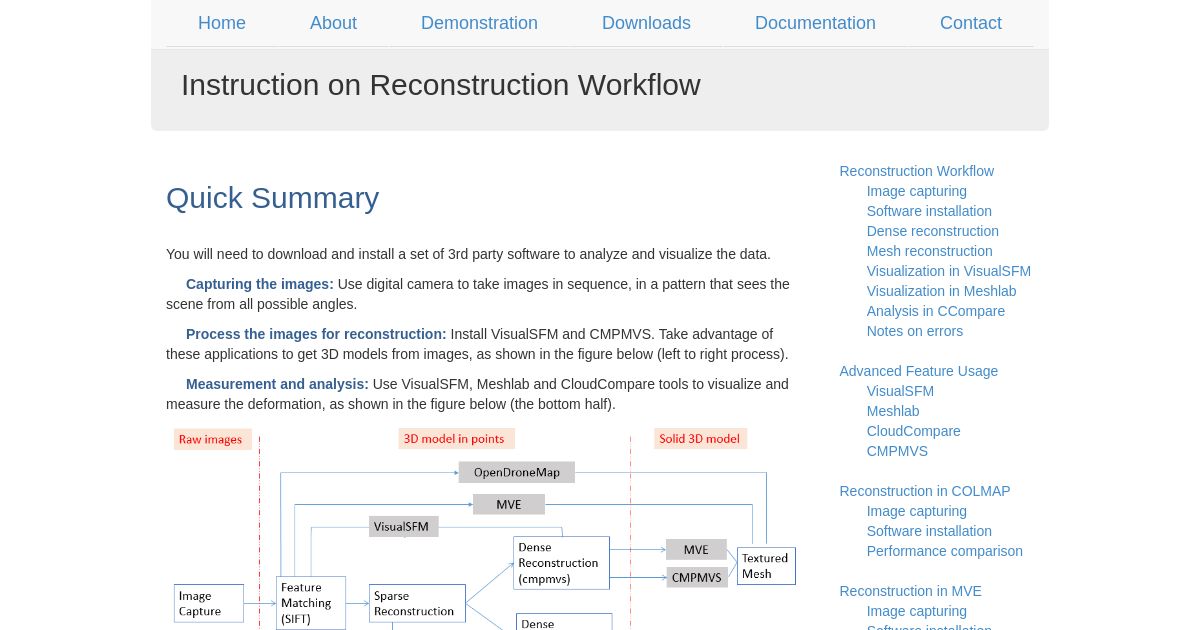Click 'Solid 3D model' diagram label
Image resolution: width=1200 pixels, height=630 pixels.
[700, 439]
